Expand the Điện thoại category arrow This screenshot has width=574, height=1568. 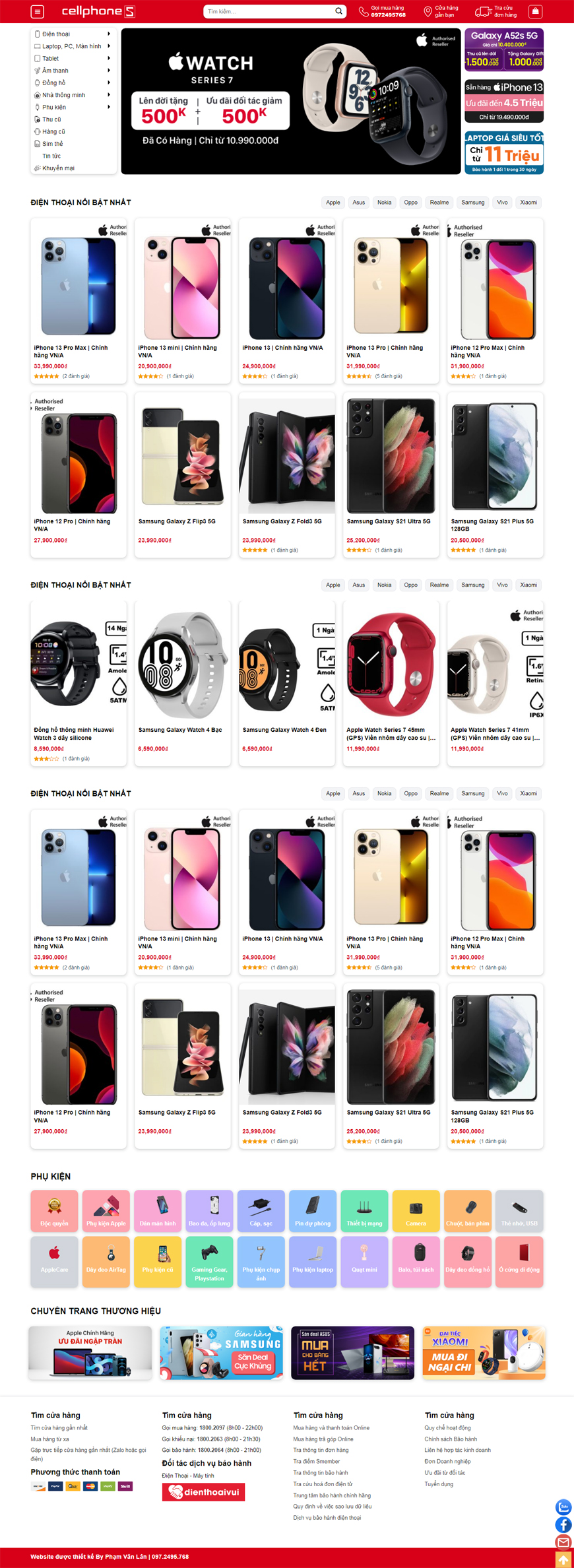(x=109, y=34)
